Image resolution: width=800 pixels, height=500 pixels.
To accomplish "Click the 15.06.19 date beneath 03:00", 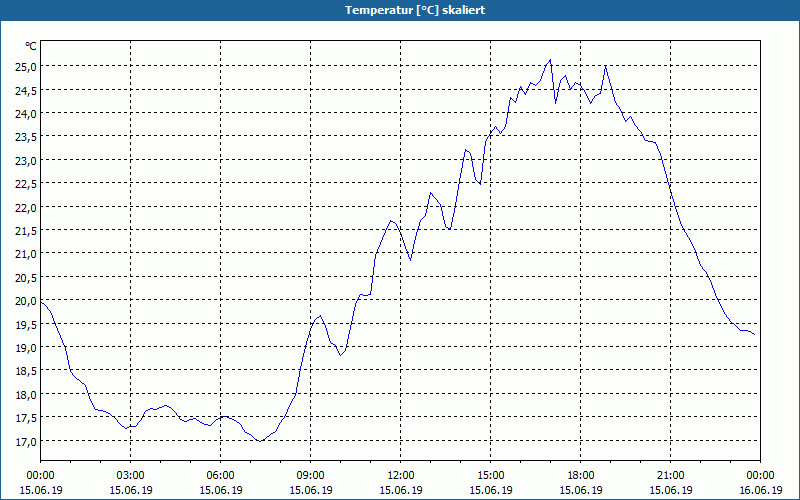I will (x=131, y=490).
